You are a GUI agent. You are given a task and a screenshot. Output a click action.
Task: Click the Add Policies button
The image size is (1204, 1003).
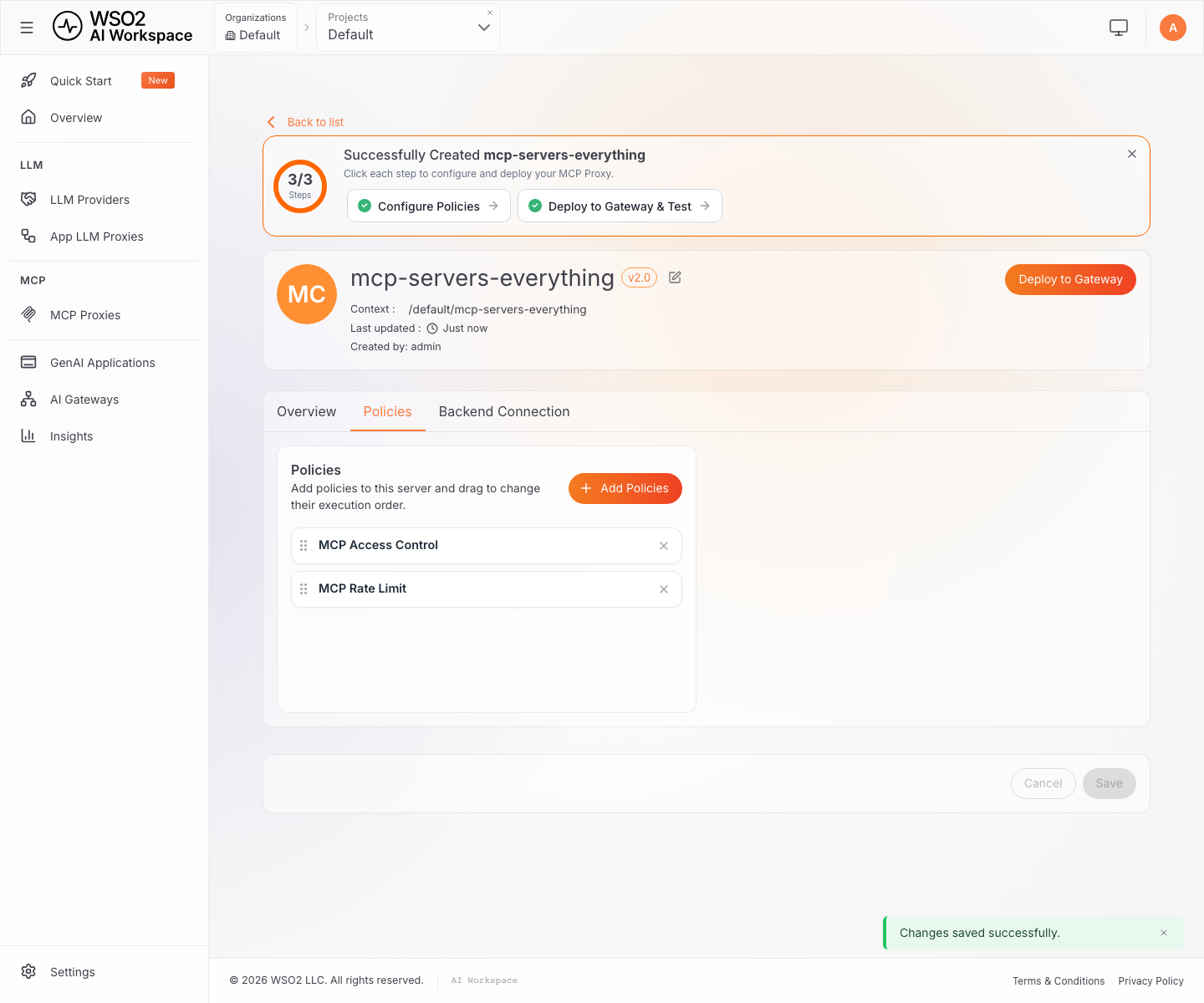[625, 488]
